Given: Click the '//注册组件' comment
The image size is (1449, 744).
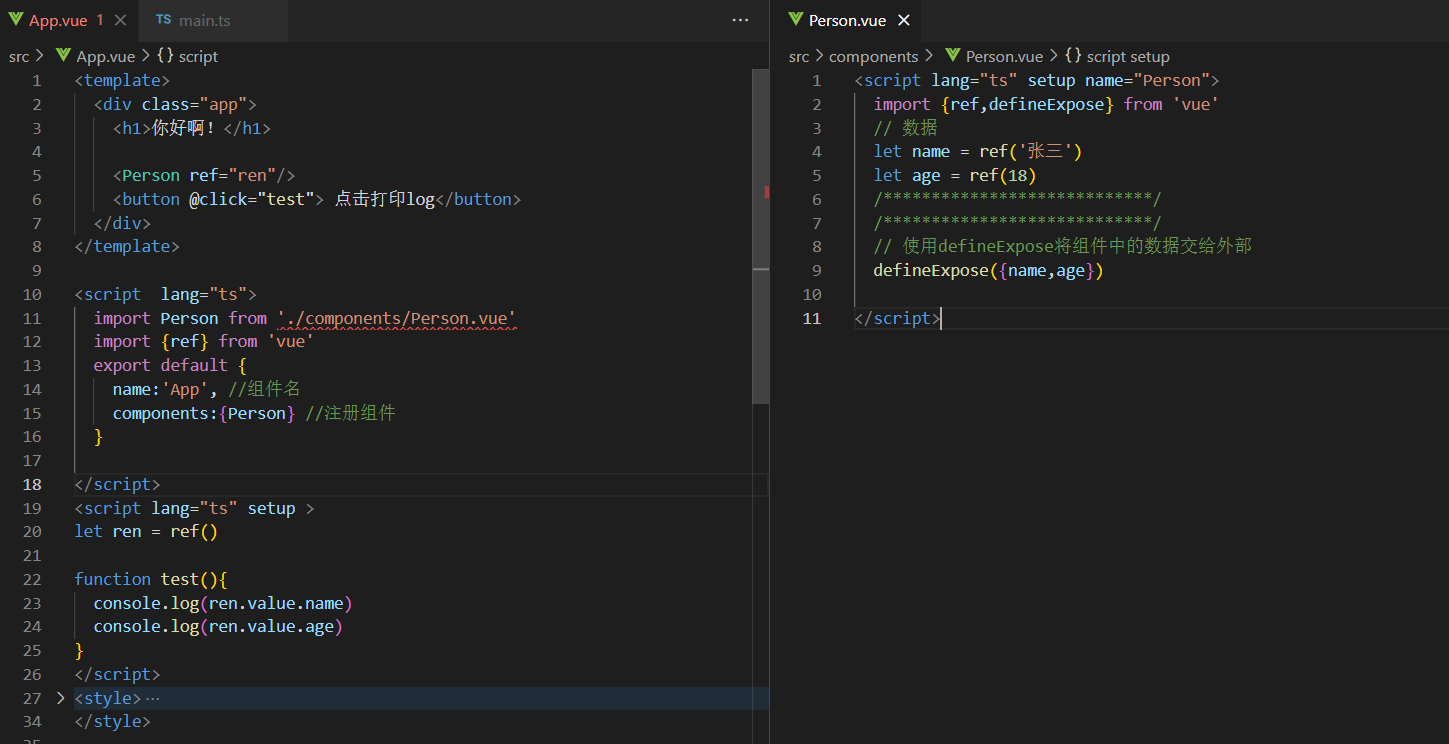Looking at the screenshot, I should tap(351, 413).
